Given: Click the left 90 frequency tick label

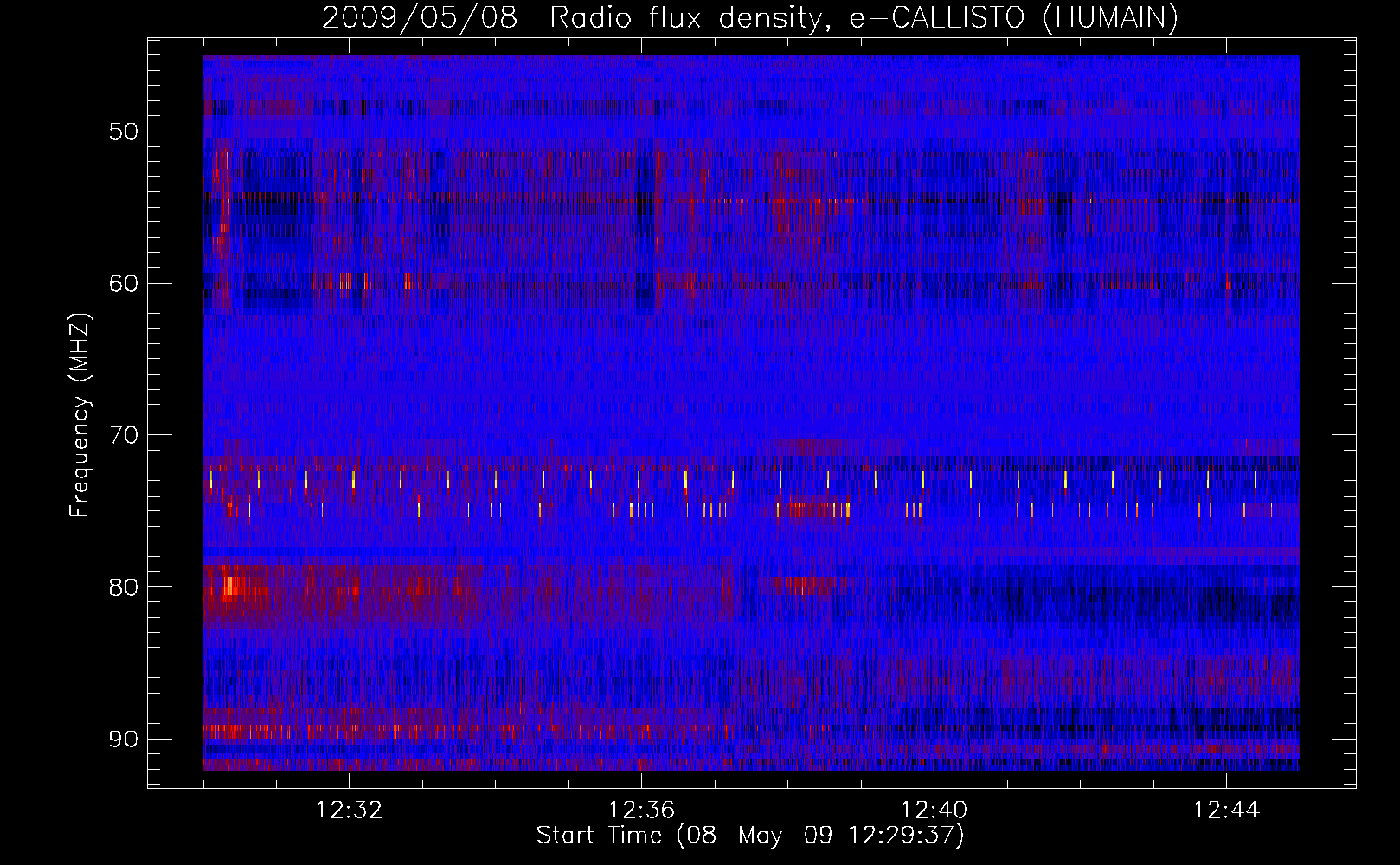Looking at the screenshot, I should [x=124, y=739].
